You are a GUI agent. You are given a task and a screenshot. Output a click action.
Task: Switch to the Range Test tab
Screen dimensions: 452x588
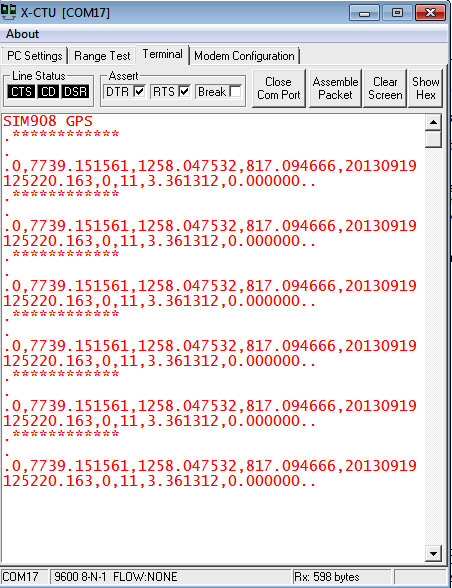[102, 56]
